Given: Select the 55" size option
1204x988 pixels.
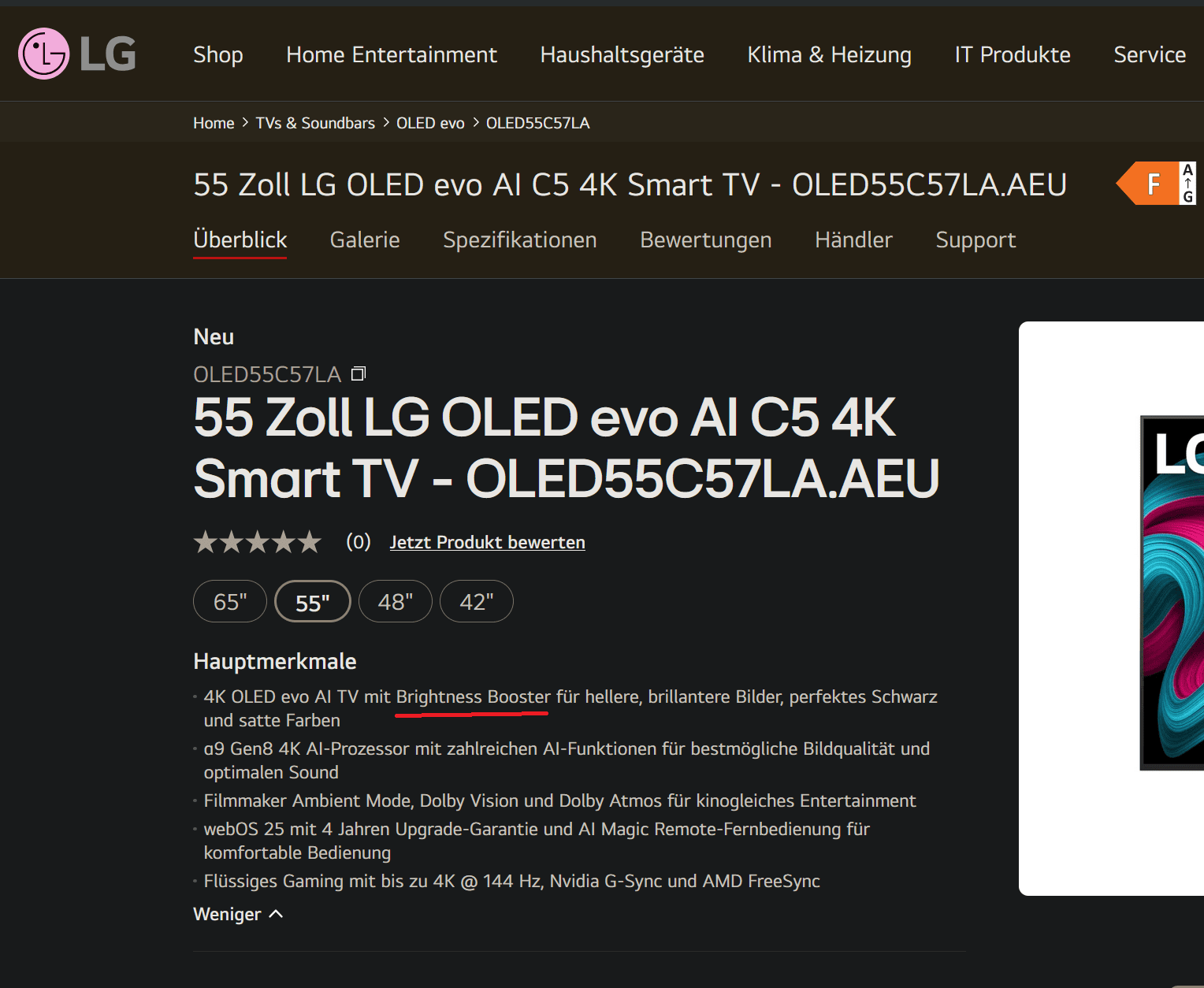Looking at the screenshot, I should pyautogui.click(x=313, y=601).
